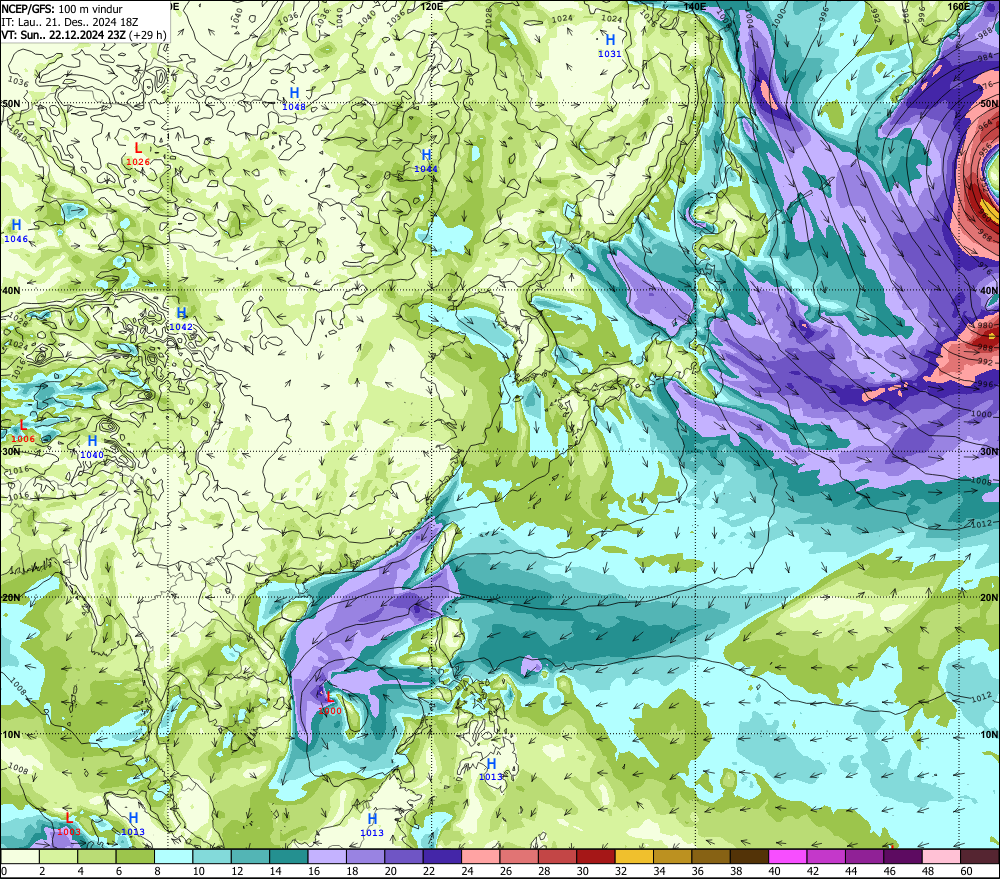Click the green 4–6 legend swatch
The image size is (1000, 879).
[x=97, y=857]
